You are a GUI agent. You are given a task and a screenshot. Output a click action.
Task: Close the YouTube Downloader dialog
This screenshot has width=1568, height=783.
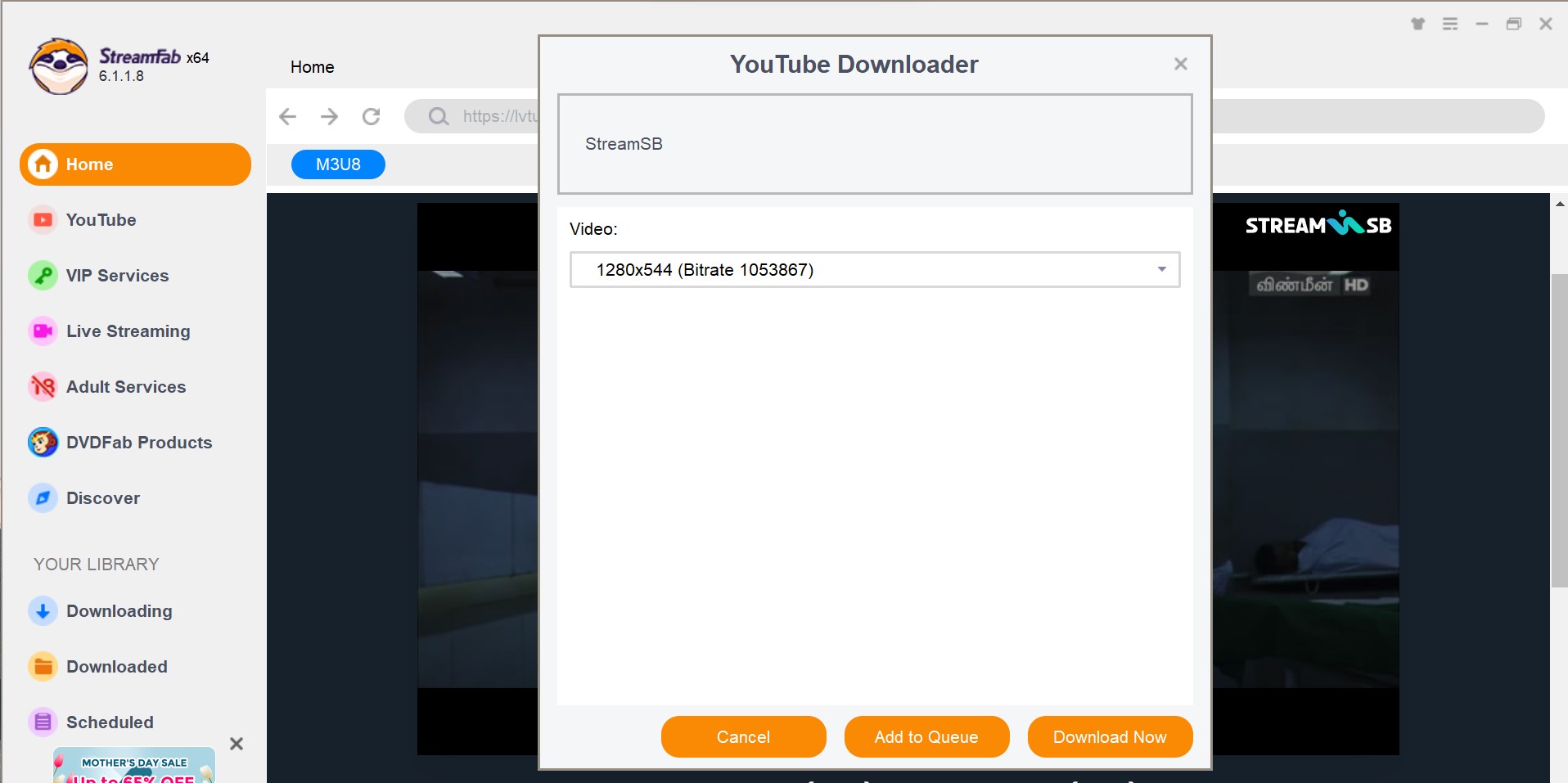click(1180, 64)
